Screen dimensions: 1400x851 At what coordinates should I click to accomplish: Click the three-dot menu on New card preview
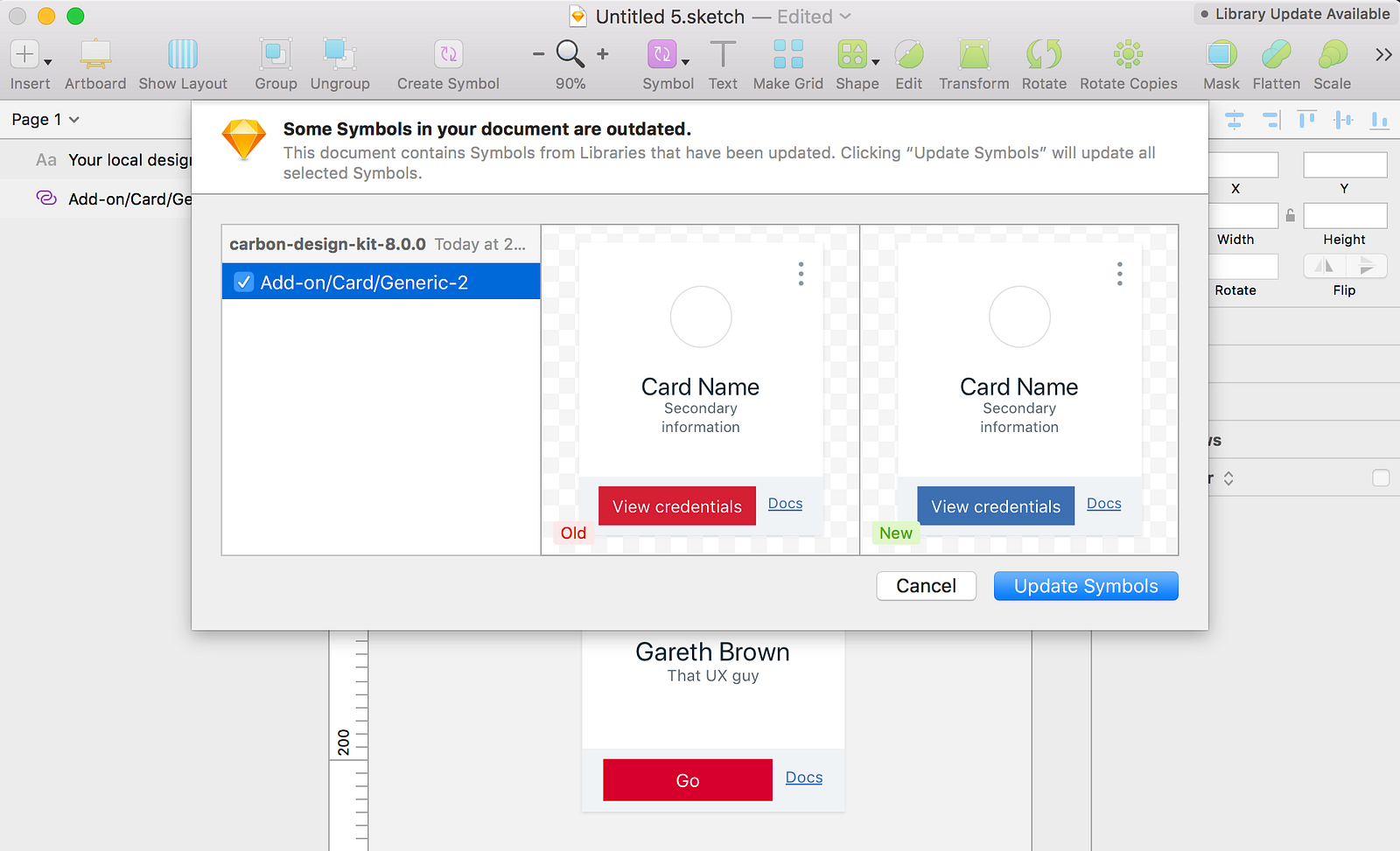[1119, 274]
